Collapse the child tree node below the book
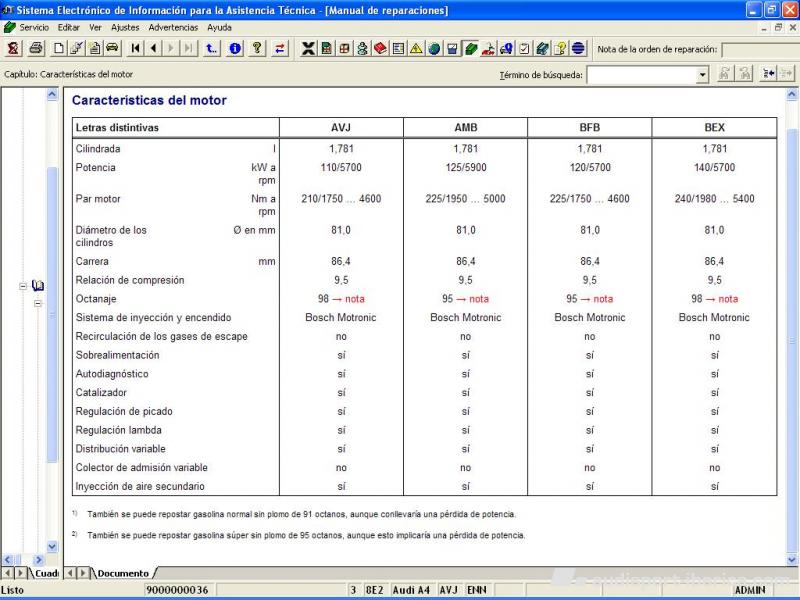Screen dimensions: 800x600 [38, 304]
